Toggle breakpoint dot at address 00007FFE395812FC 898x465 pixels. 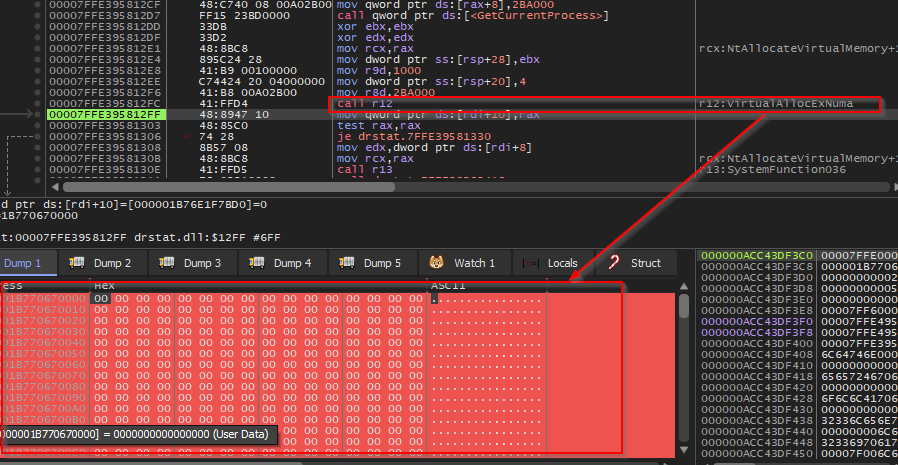pyautogui.click(x=39, y=104)
